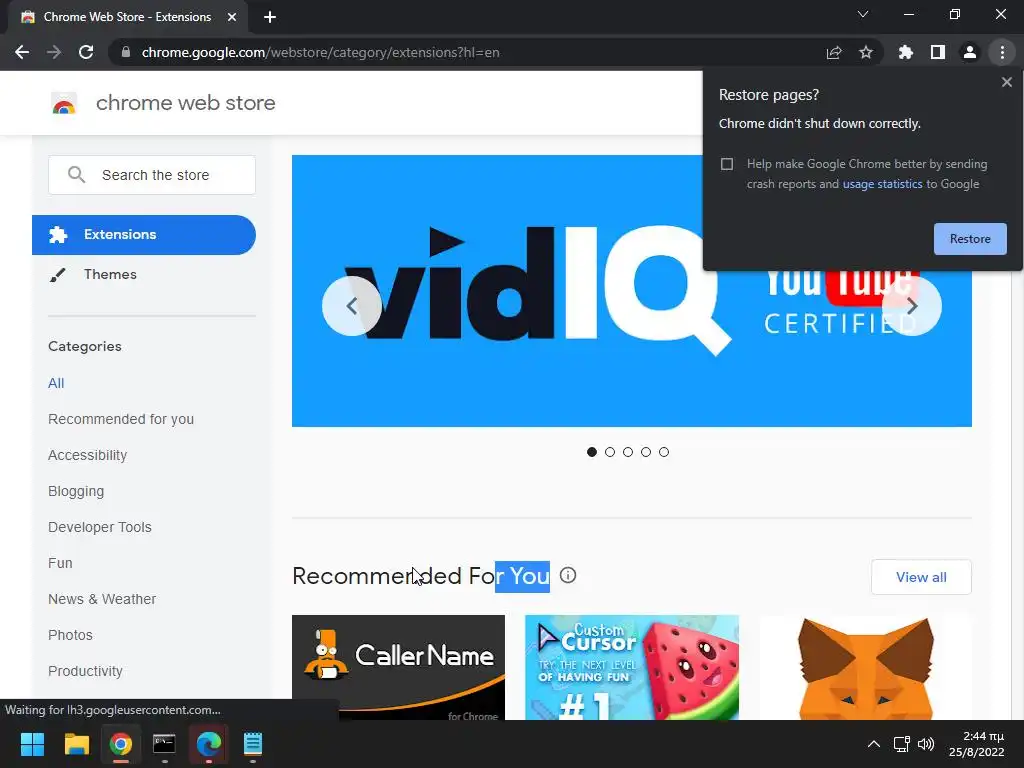Toggle the browser side panel
The width and height of the screenshot is (1024, 768).
(x=938, y=52)
